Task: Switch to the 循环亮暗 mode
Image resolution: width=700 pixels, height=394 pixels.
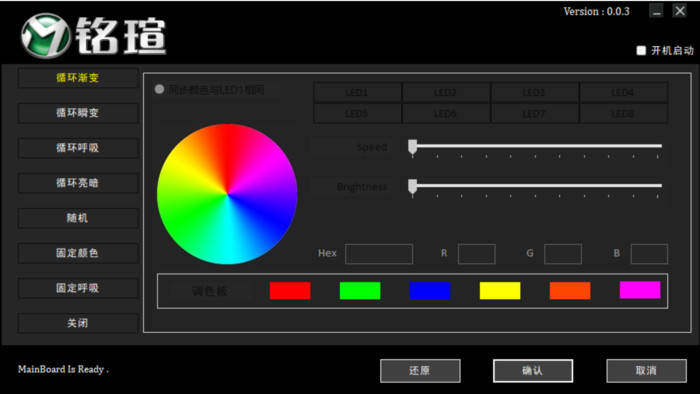Action: (78, 183)
